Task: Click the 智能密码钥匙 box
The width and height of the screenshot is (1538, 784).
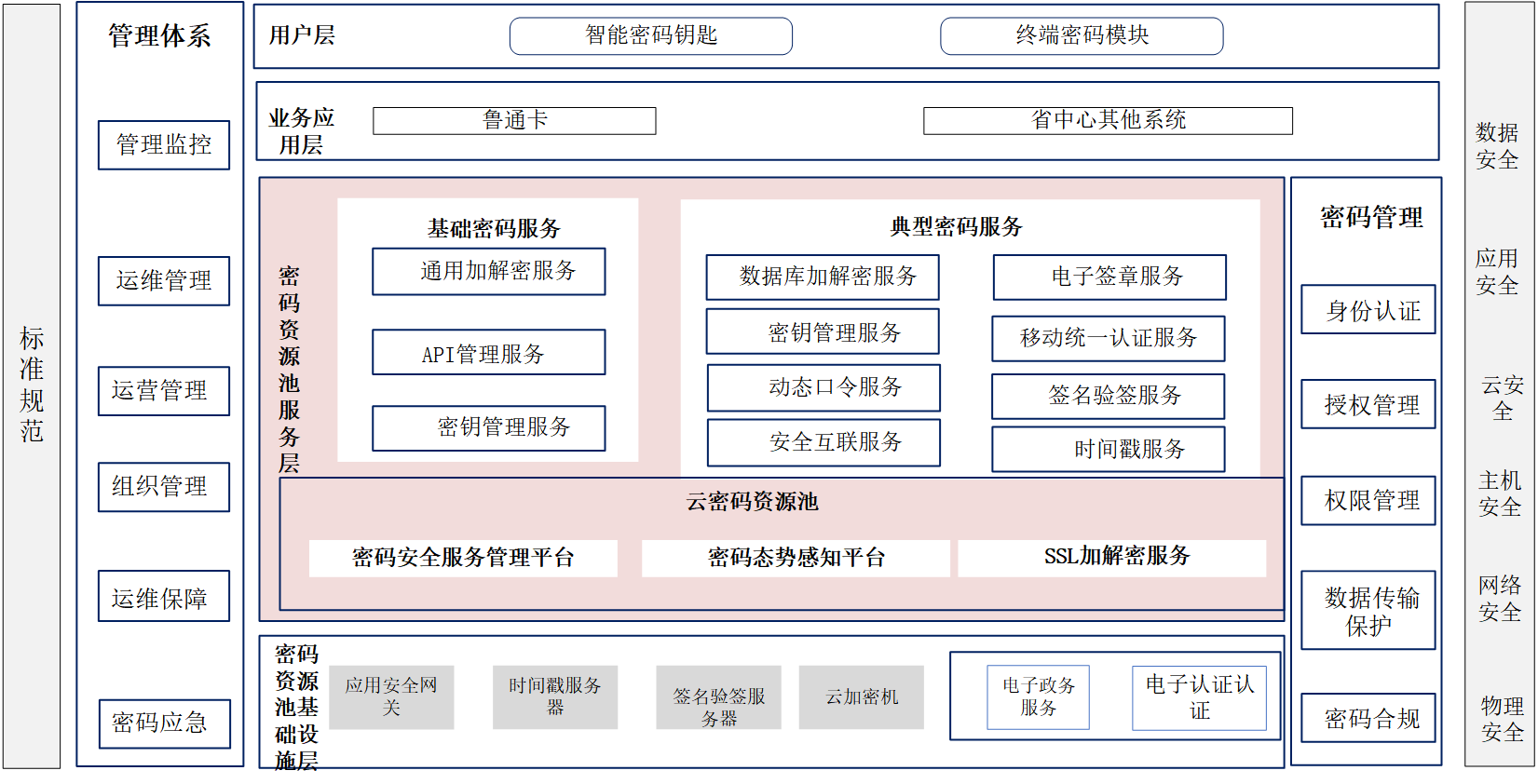Action: tap(650, 36)
